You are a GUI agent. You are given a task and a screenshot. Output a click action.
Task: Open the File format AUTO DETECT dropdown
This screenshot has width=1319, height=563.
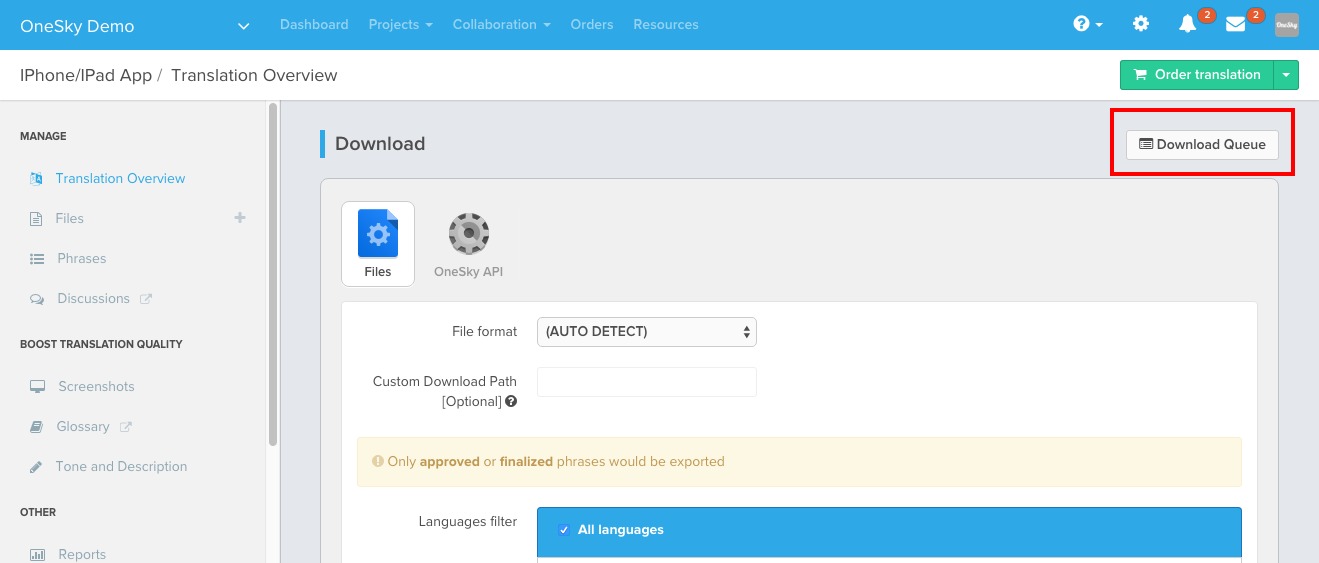[x=647, y=332]
